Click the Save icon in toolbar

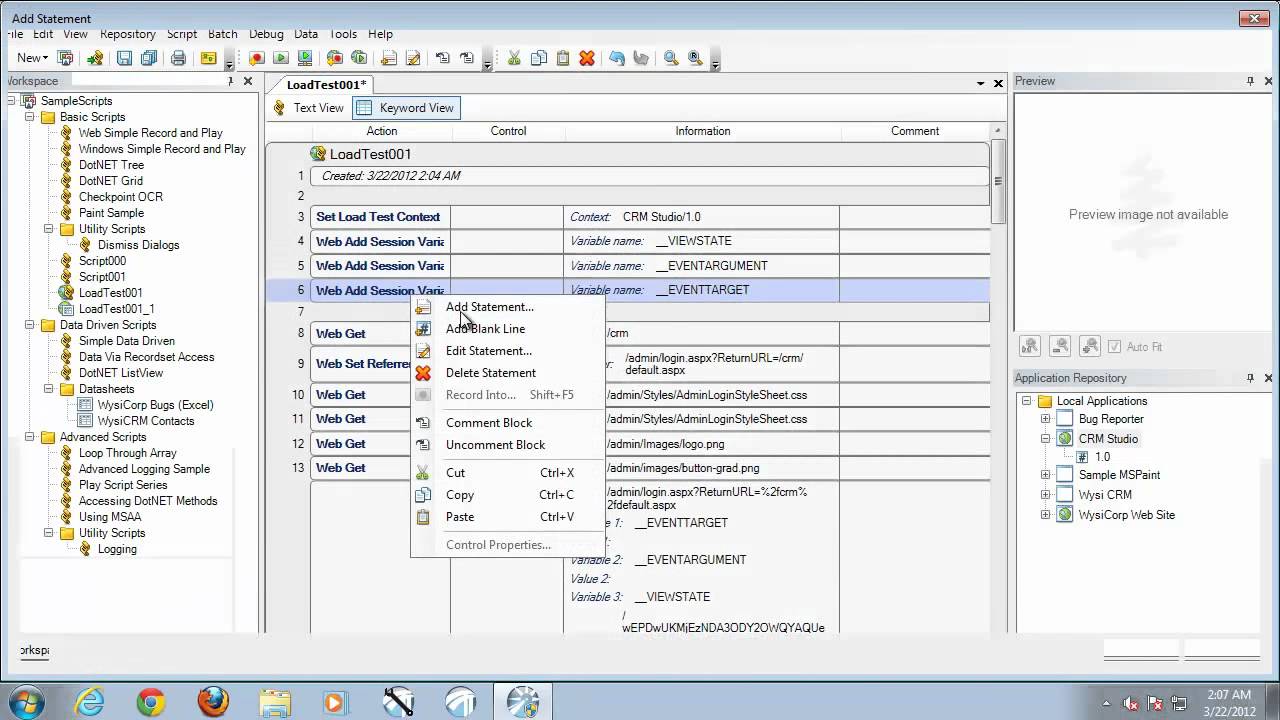pos(124,58)
